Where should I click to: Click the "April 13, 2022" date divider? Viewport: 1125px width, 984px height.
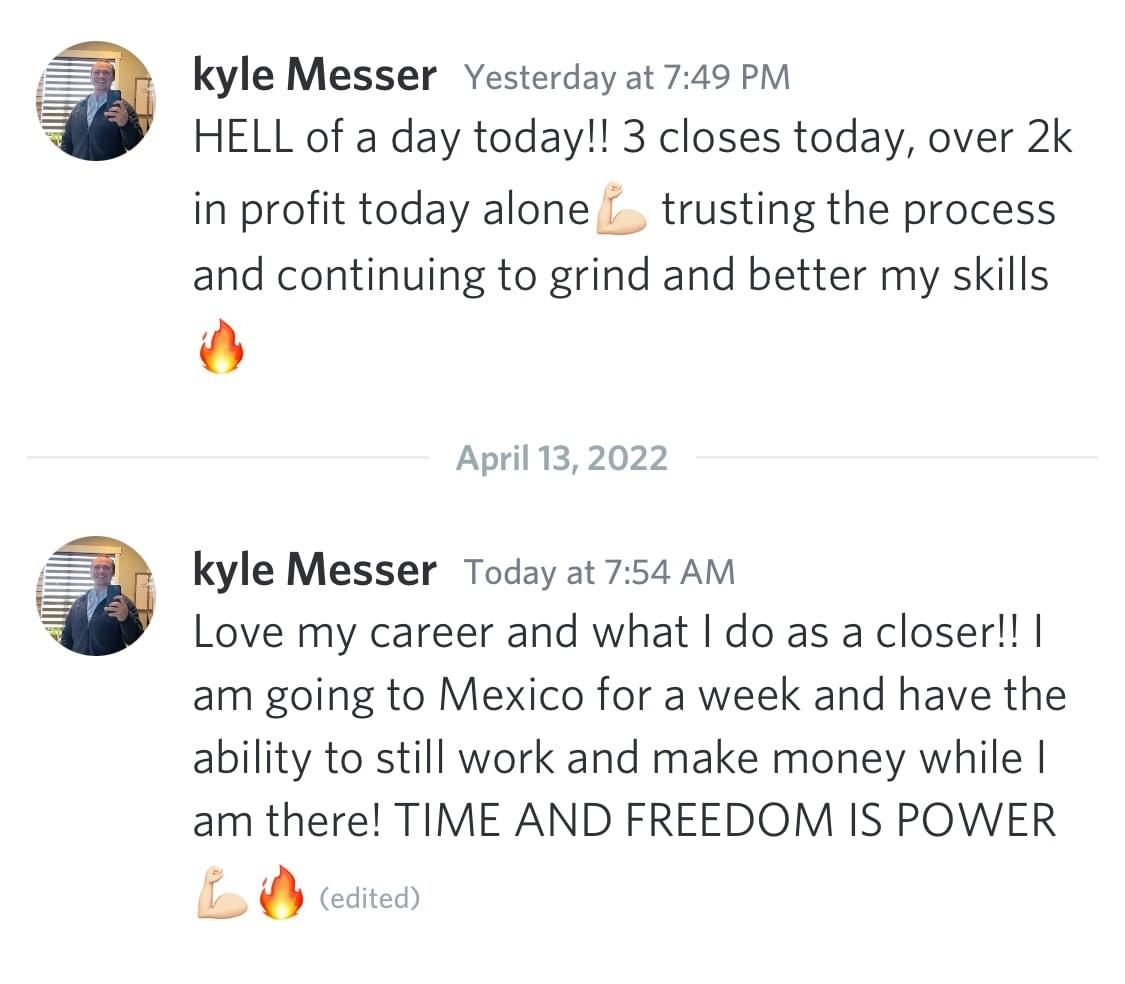tap(561, 458)
